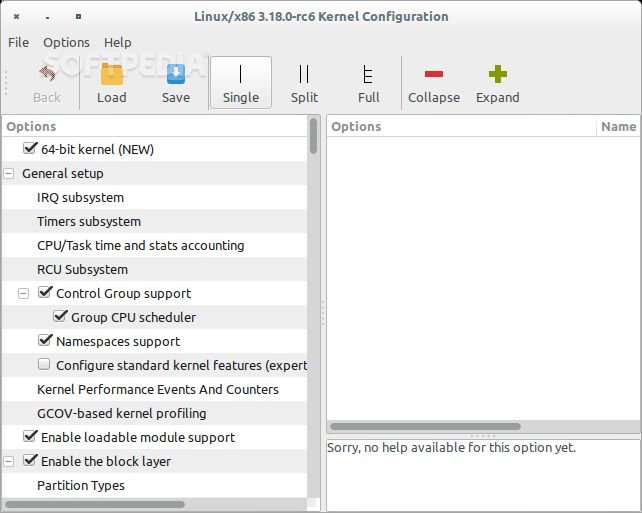Enable Configure standard kernel features checkbox
This screenshot has height=513, width=642.
[44, 364]
